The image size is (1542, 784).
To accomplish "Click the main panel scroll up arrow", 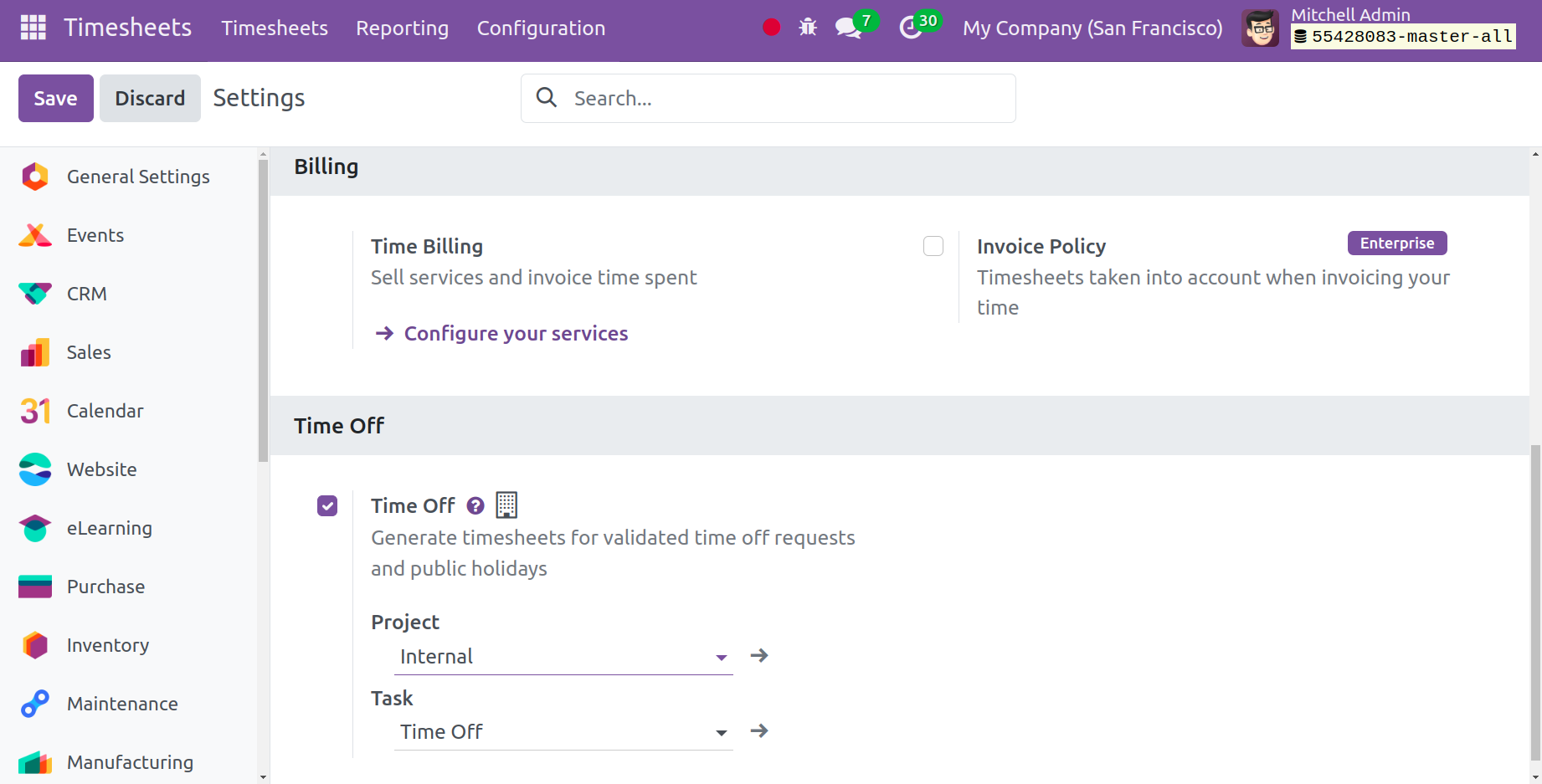I will tap(1535, 154).
